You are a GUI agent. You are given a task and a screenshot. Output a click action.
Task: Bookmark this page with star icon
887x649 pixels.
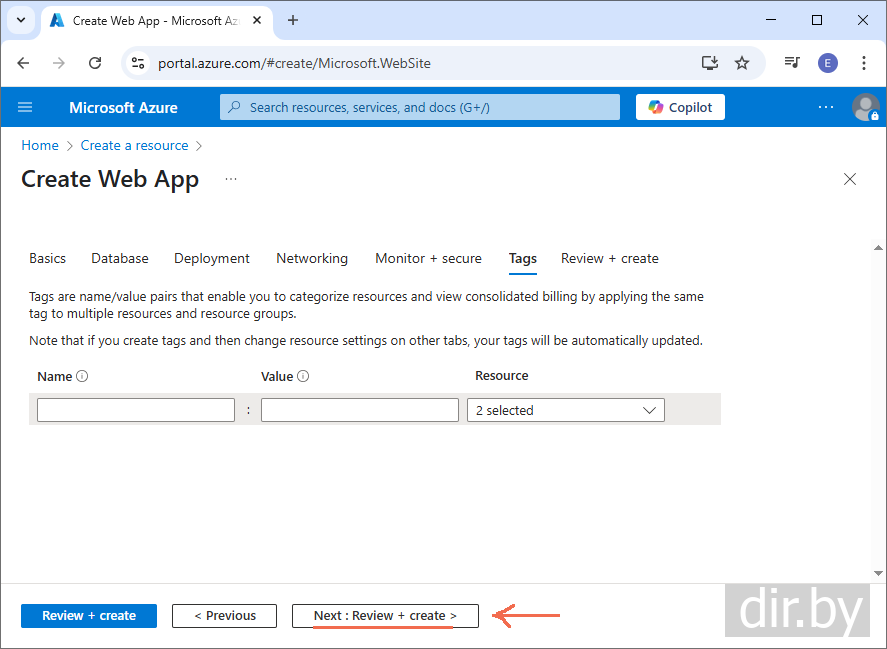pyautogui.click(x=742, y=63)
